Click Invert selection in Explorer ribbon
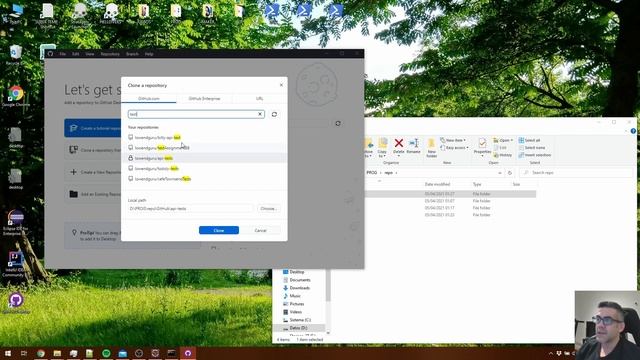Image resolution: width=640 pixels, height=360 pixels. pyautogui.click(x=535, y=155)
